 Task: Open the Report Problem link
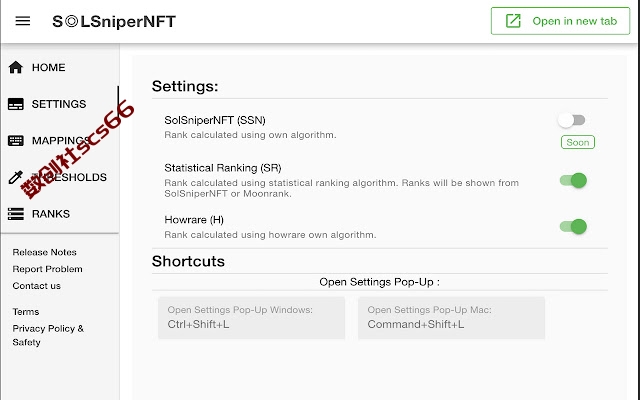point(47,269)
